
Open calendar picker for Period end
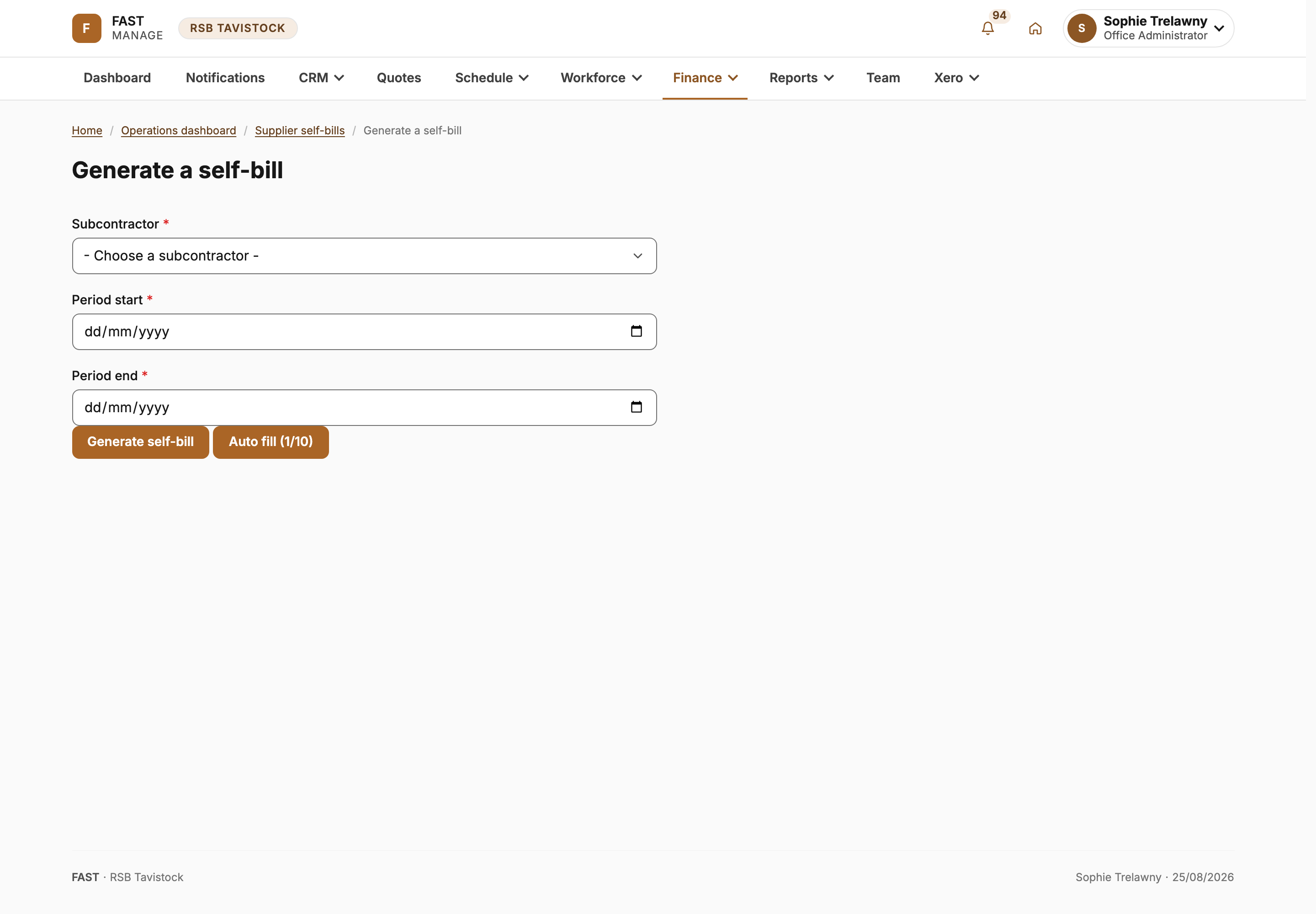pyautogui.click(x=636, y=407)
